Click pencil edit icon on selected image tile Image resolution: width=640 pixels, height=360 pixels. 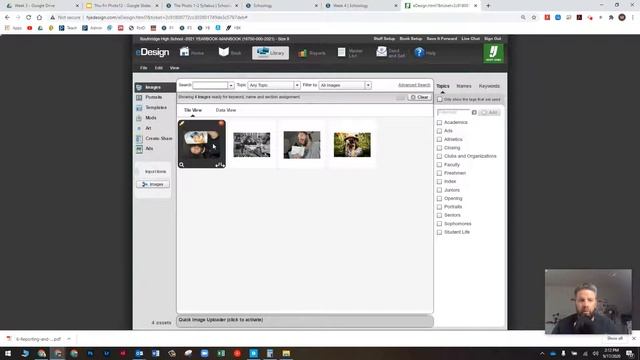pos(182,123)
